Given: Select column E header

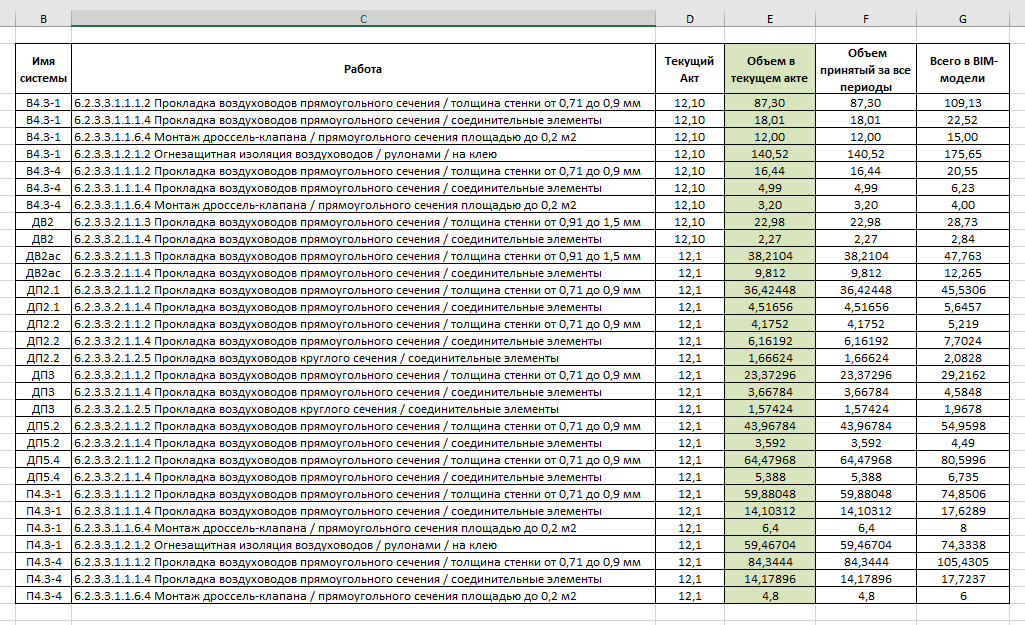Looking at the screenshot, I should (x=770, y=19).
